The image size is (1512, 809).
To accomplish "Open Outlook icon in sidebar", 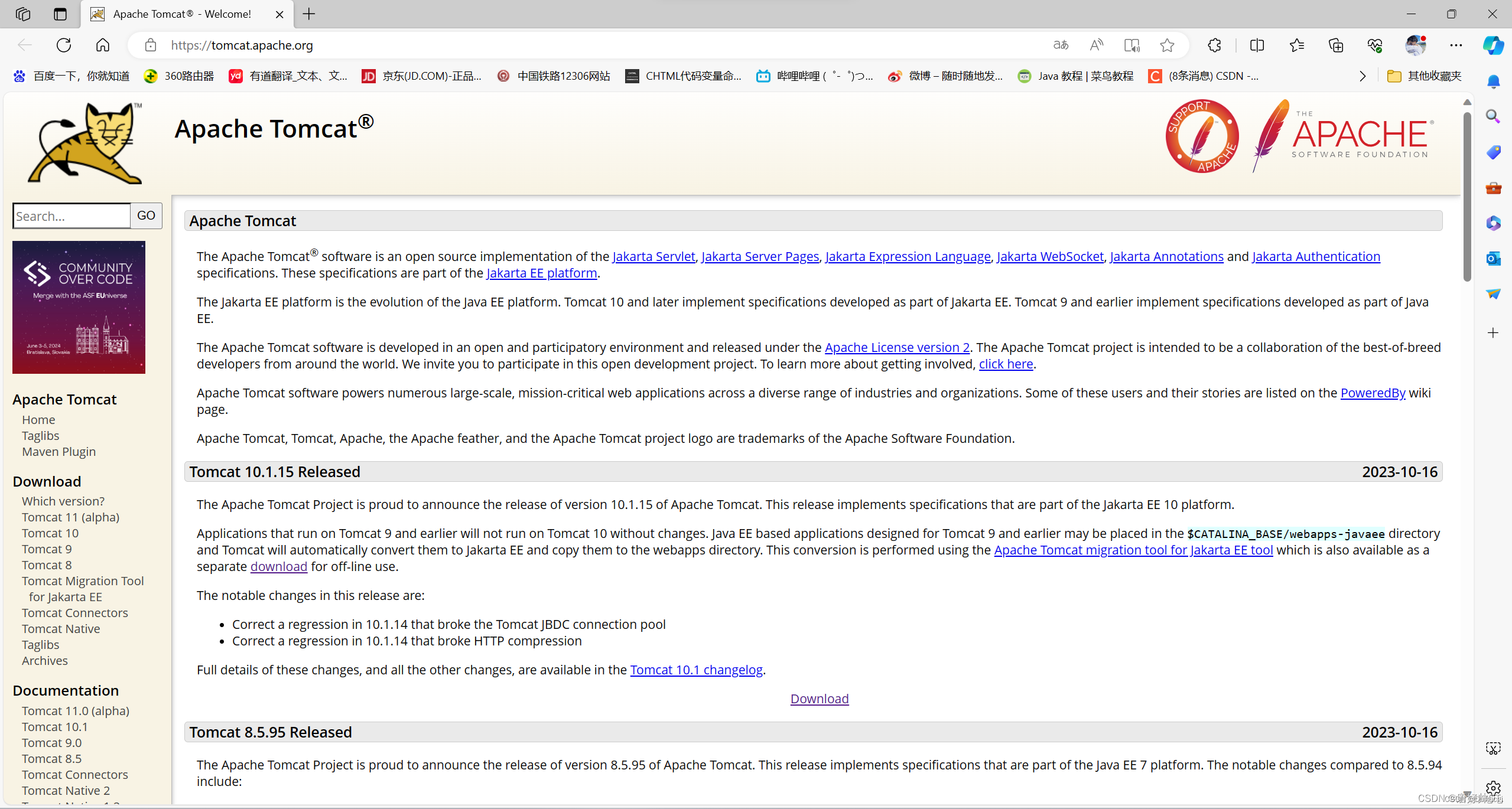I will (1493, 258).
